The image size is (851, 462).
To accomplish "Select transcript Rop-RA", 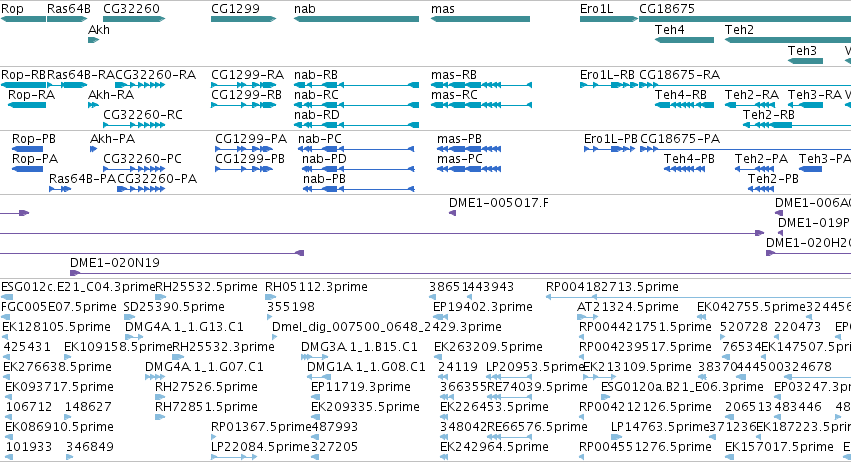I will pyautogui.click(x=31, y=95).
